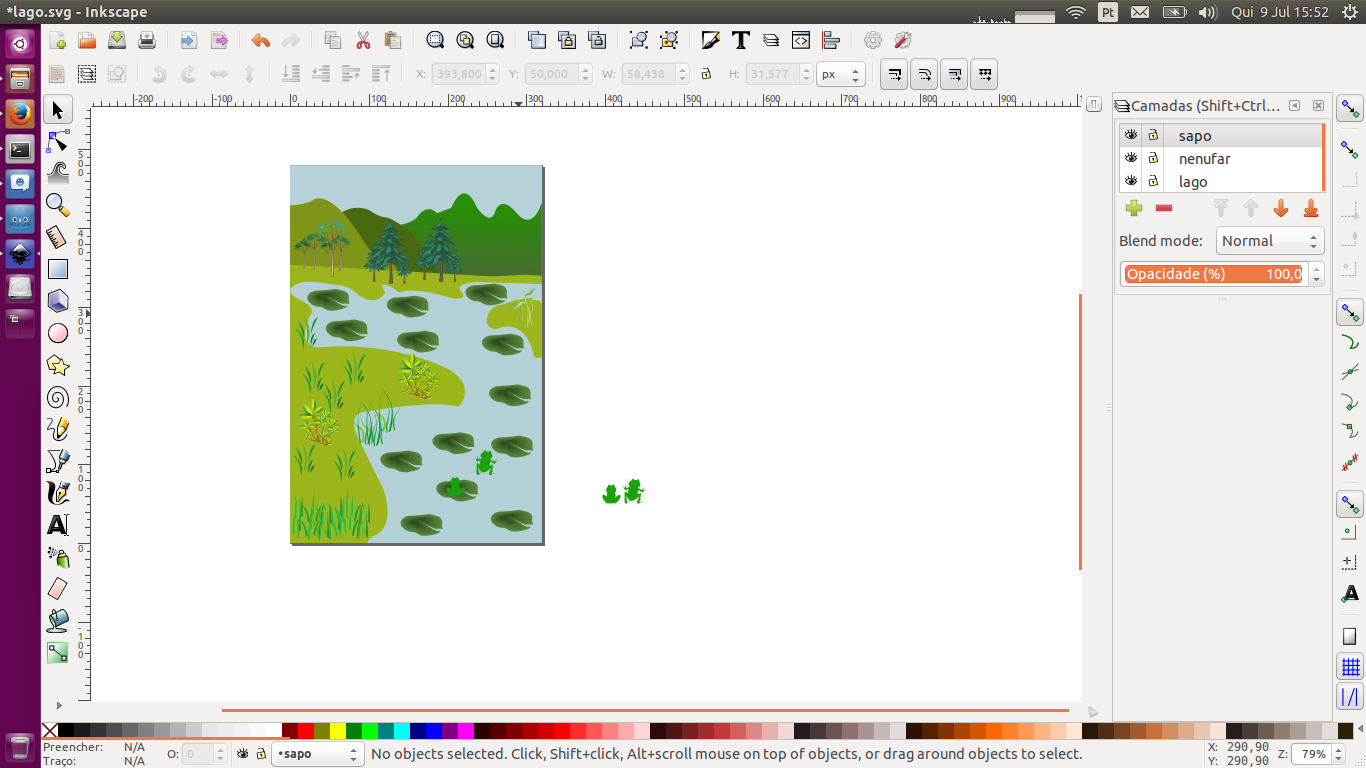Open the Blend mode Normal dropdown

coord(1270,241)
